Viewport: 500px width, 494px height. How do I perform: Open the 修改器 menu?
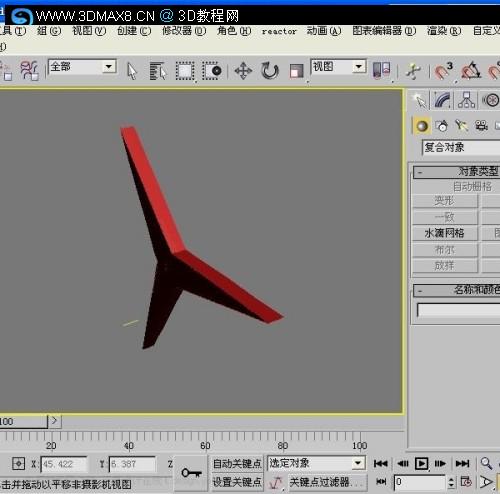coord(184,31)
